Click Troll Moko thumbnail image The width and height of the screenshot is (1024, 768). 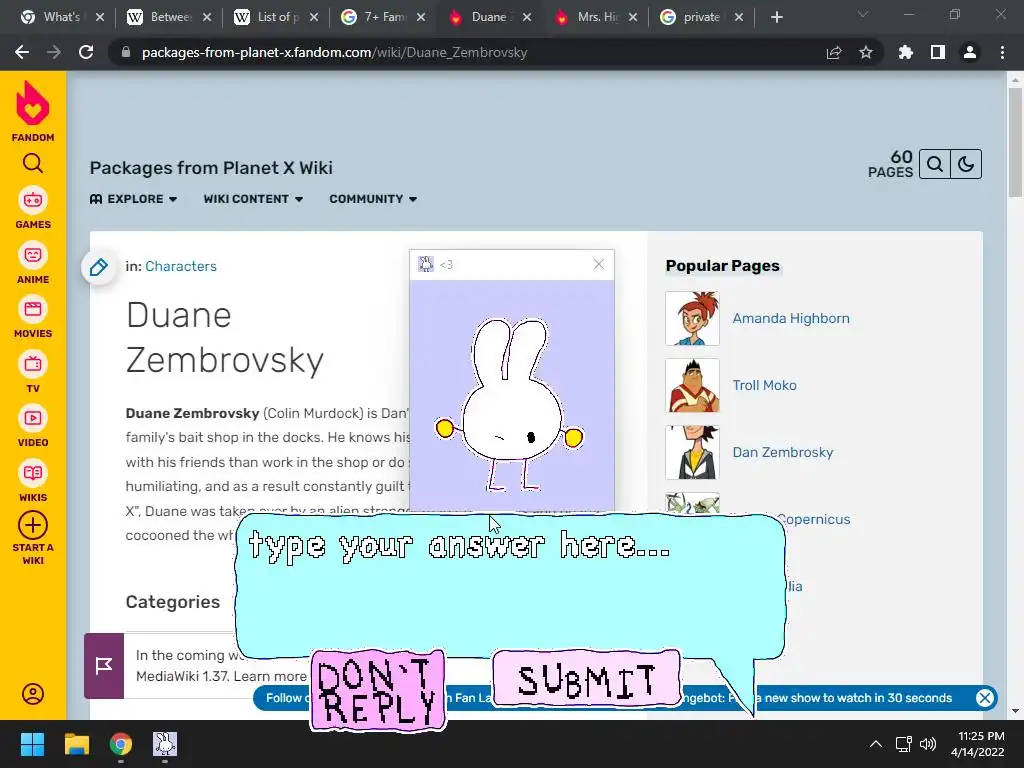692,385
